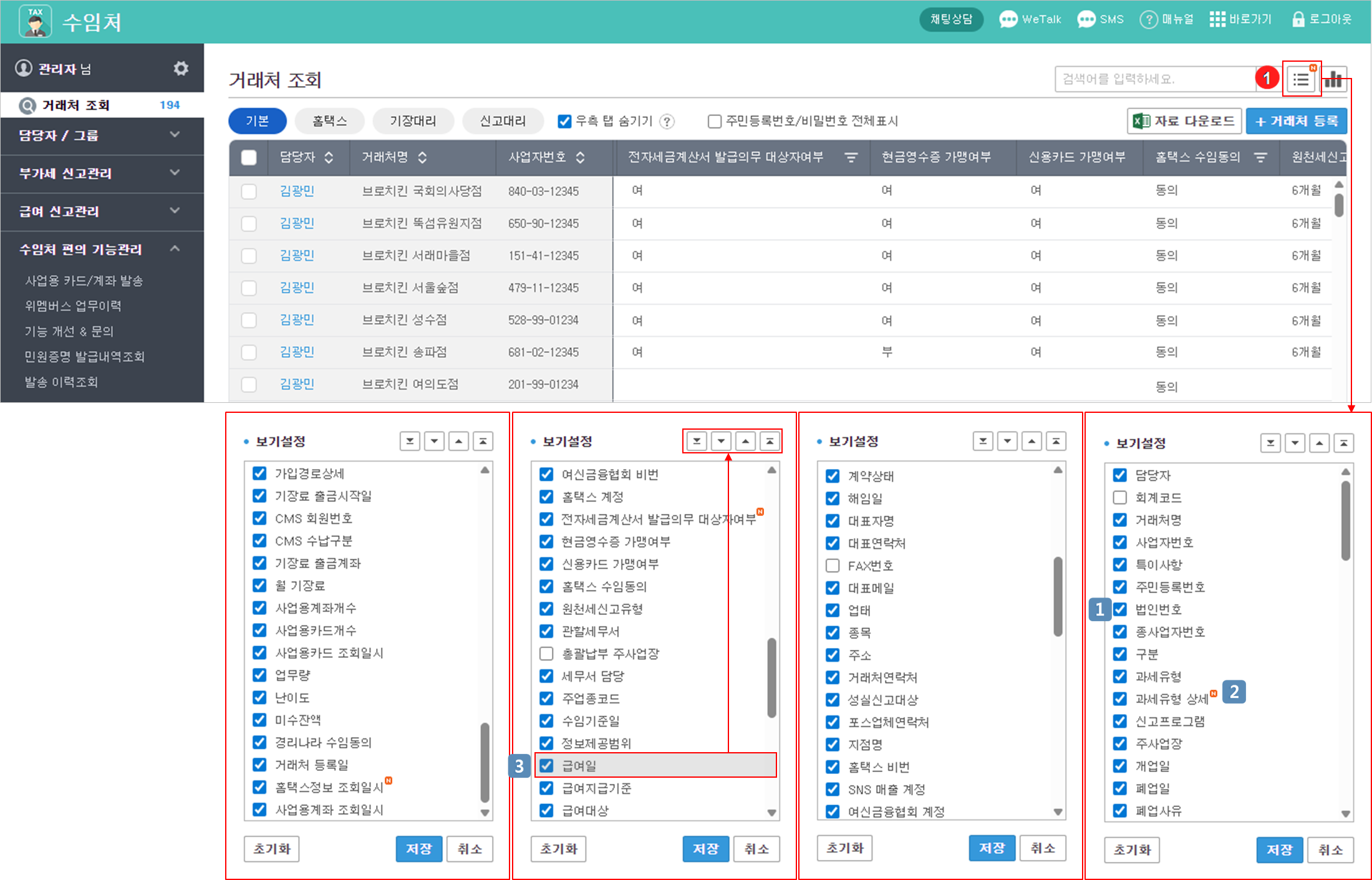The width and height of the screenshot is (1372, 880).
Task: Expand 부가세 신고관리 menu
Action: [102, 173]
